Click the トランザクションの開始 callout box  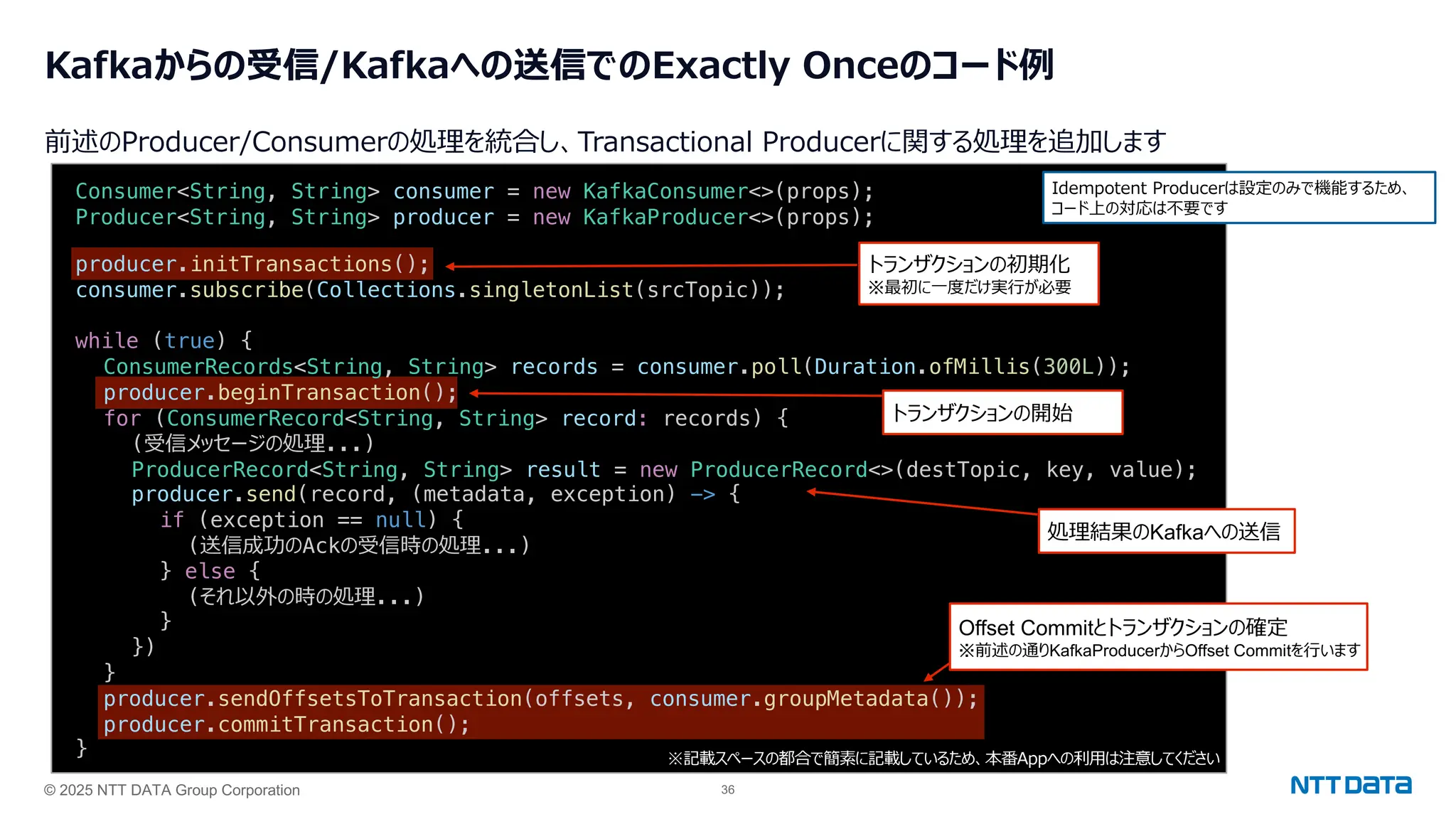(1002, 412)
